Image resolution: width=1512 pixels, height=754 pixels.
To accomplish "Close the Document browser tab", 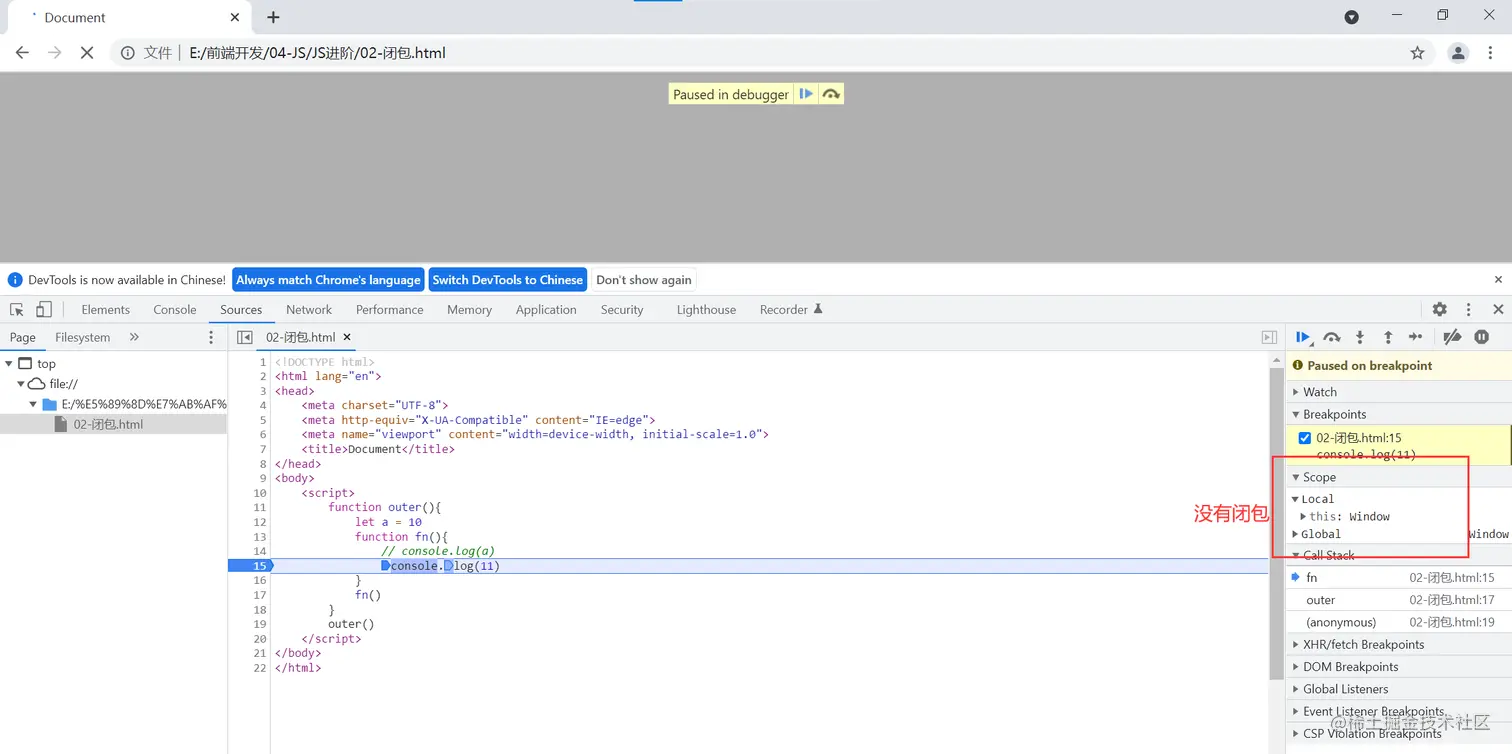I will point(235,17).
